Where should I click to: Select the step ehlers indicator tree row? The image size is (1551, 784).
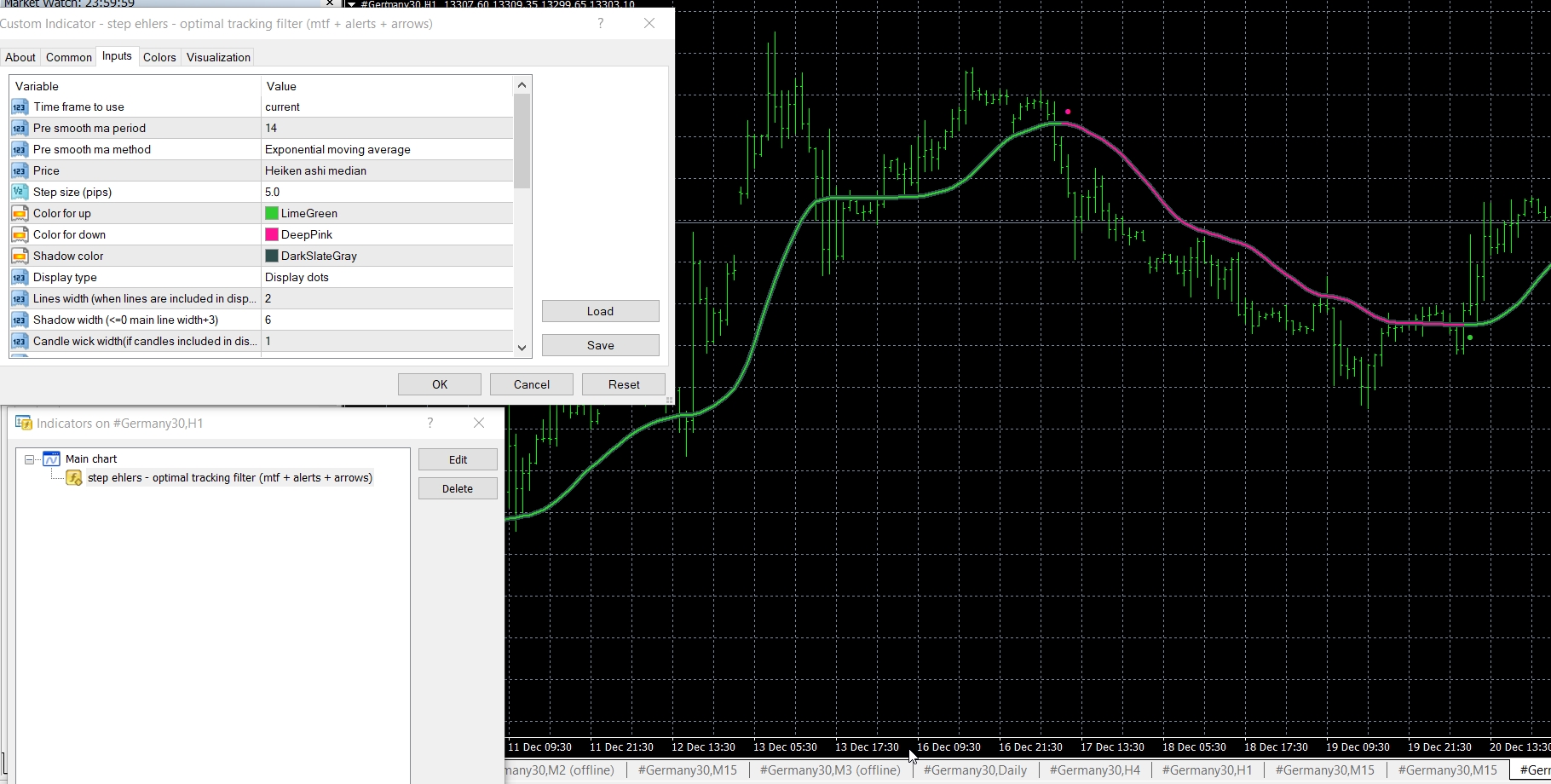230,478
